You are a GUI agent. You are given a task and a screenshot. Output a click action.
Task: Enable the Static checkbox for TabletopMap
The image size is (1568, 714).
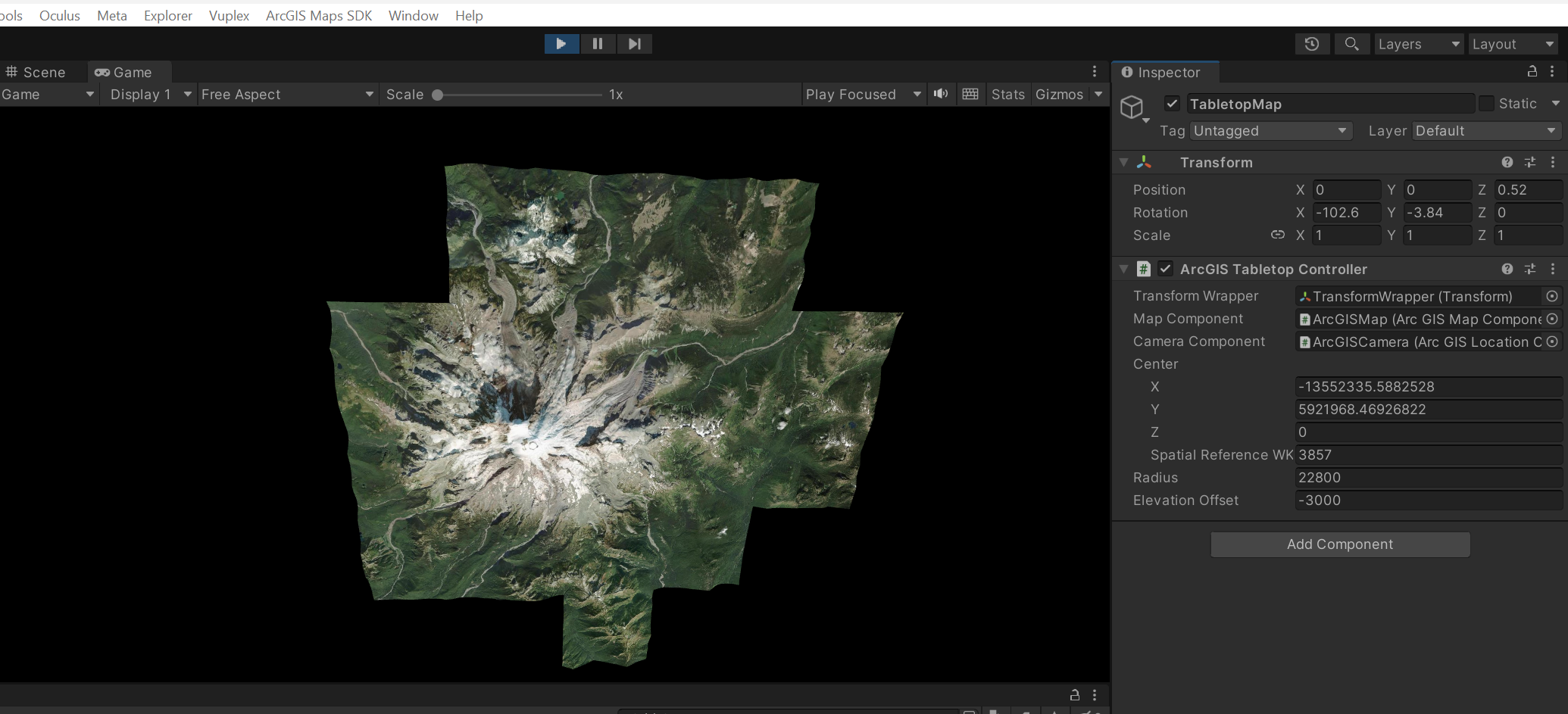pyautogui.click(x=1485, y=103)
